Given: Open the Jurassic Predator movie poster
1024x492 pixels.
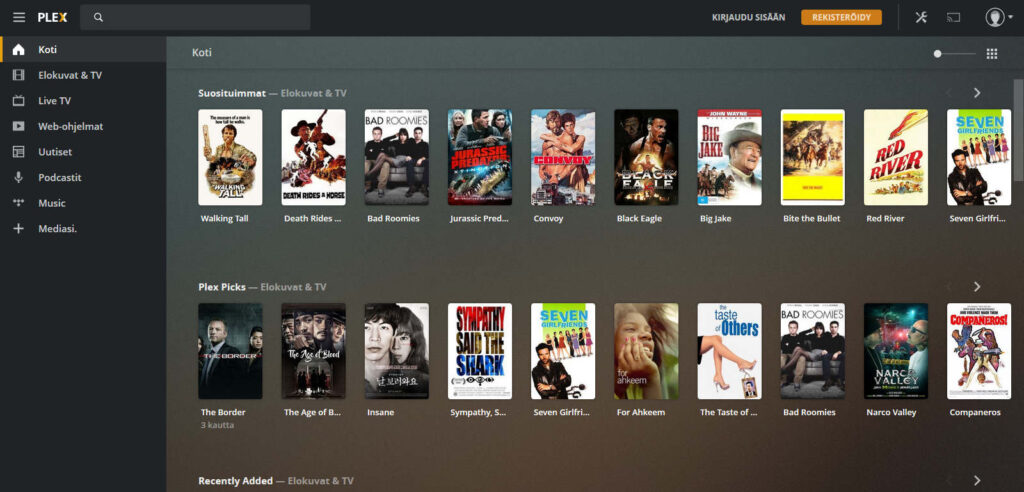Looking at the screenshot, I should coord(480,157).
